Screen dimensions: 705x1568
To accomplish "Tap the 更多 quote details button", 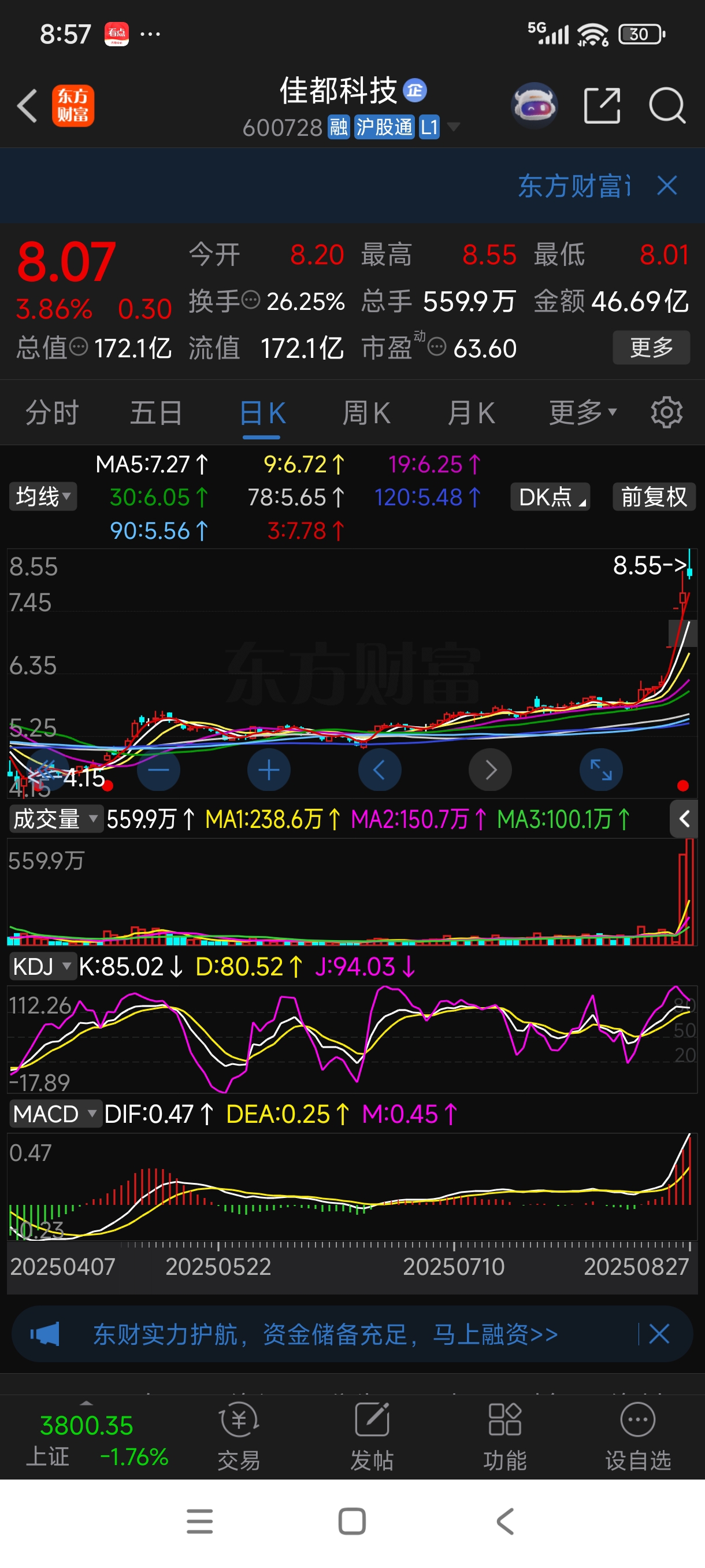I will click(651, 347).
